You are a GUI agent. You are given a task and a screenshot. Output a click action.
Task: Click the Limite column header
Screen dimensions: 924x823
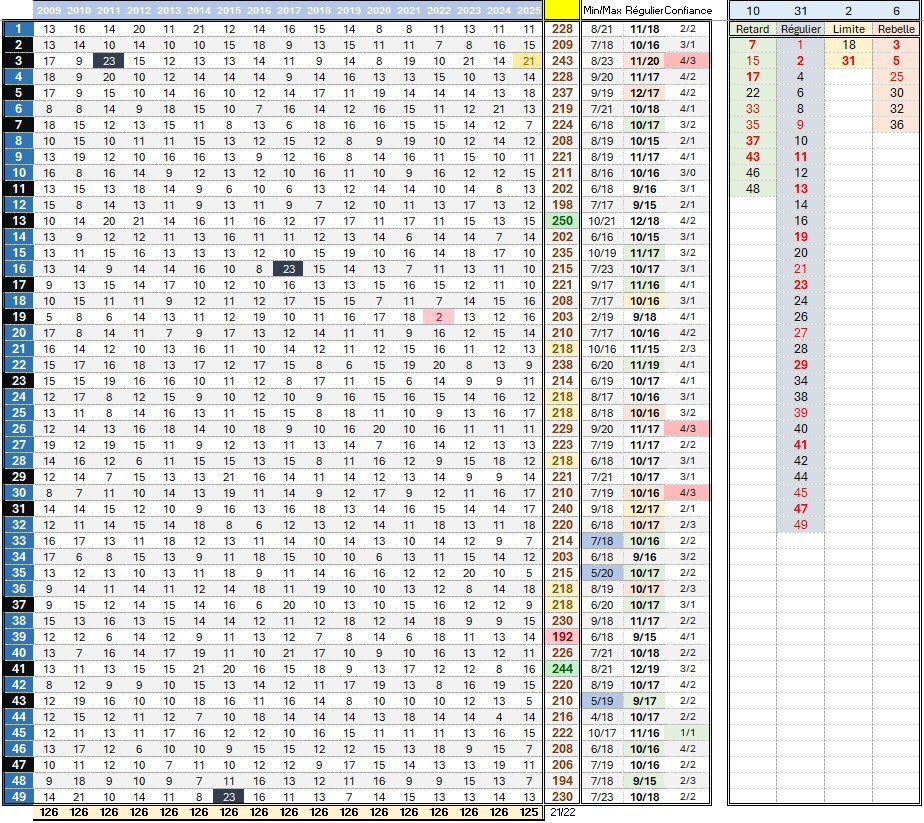pyautogui.click(x=849, y=29)
